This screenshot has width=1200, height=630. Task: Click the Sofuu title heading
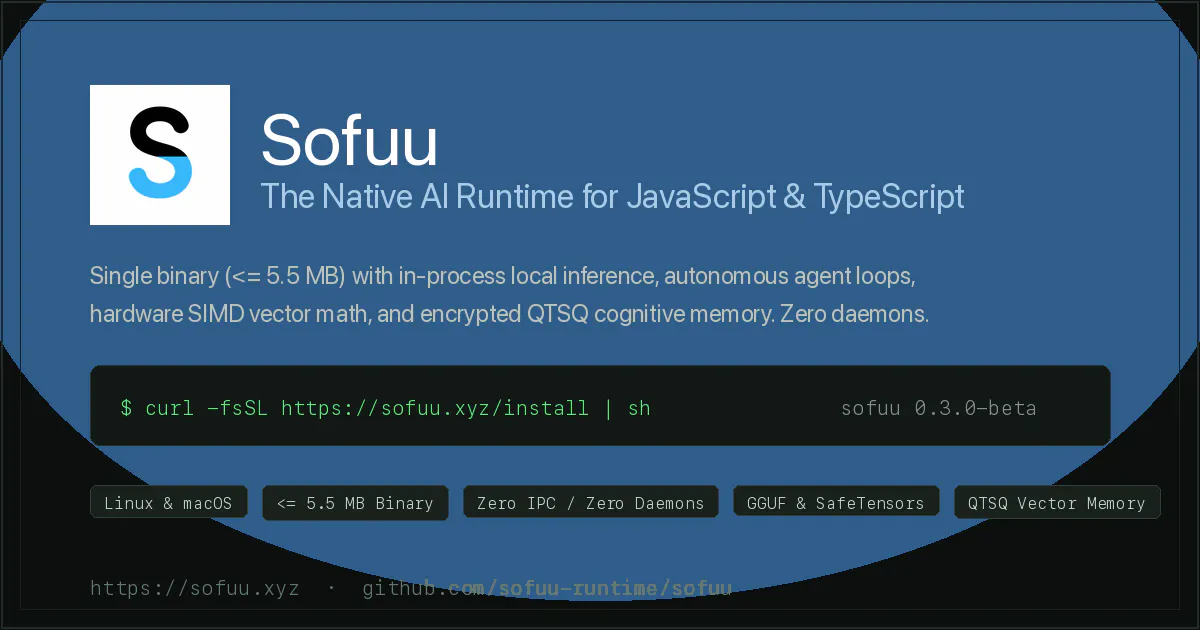[x=349, y=140]
